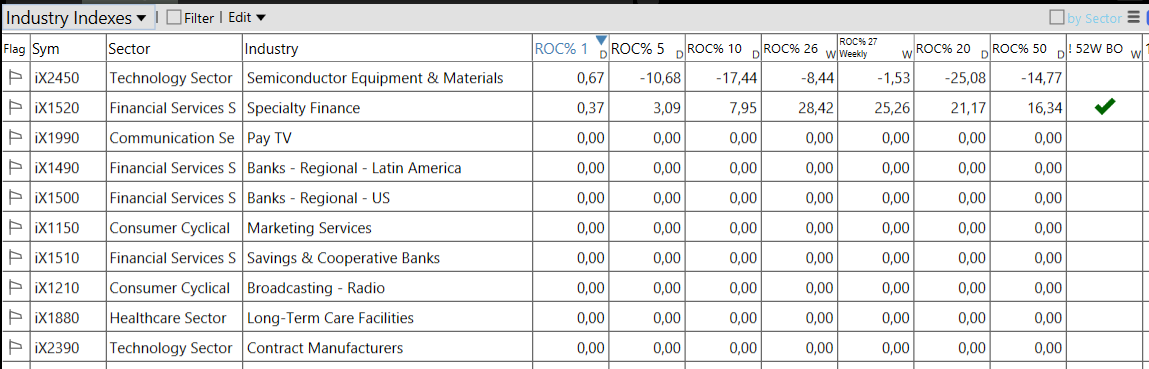Expand the Edit dropdown menu
Viewport: 1149px width, 369px height.
click(x=247, y=18)
